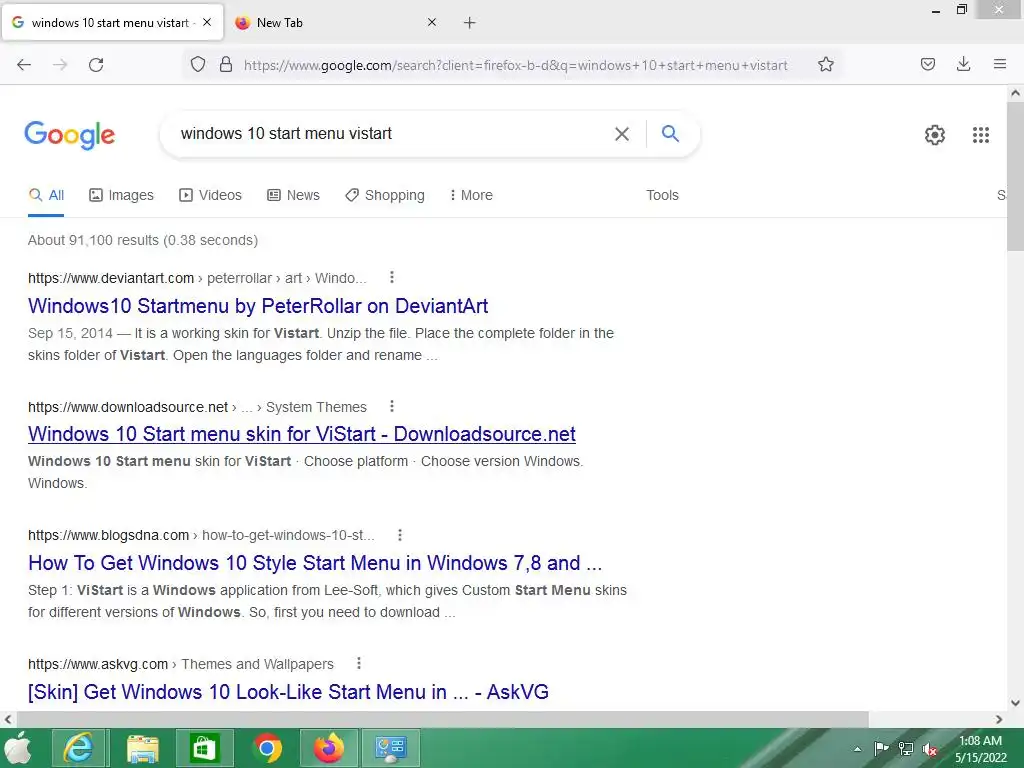The width and height of the screenshot is (1024, 768).
Task: Launch Google Chrome from taskbar
Action: coord(266,748)
